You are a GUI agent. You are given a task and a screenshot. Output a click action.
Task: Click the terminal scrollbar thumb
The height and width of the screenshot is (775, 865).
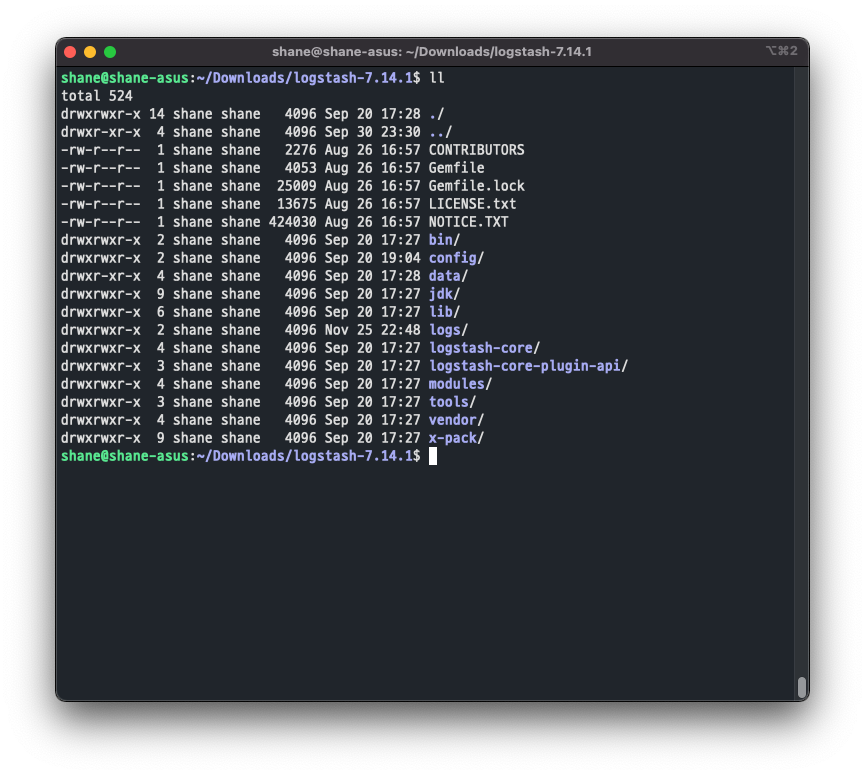802,687
